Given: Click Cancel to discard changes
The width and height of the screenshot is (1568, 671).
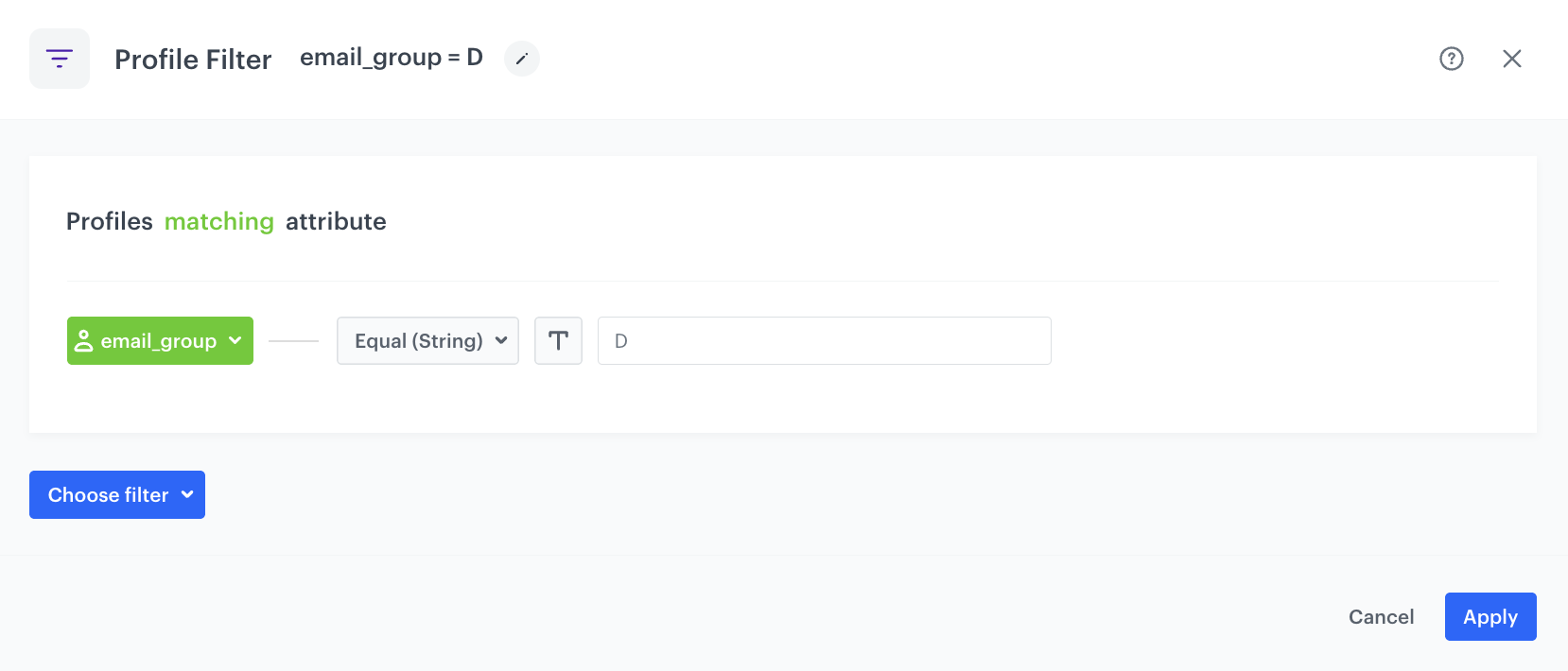Looking at the screenshot, I should (1381, 616).
